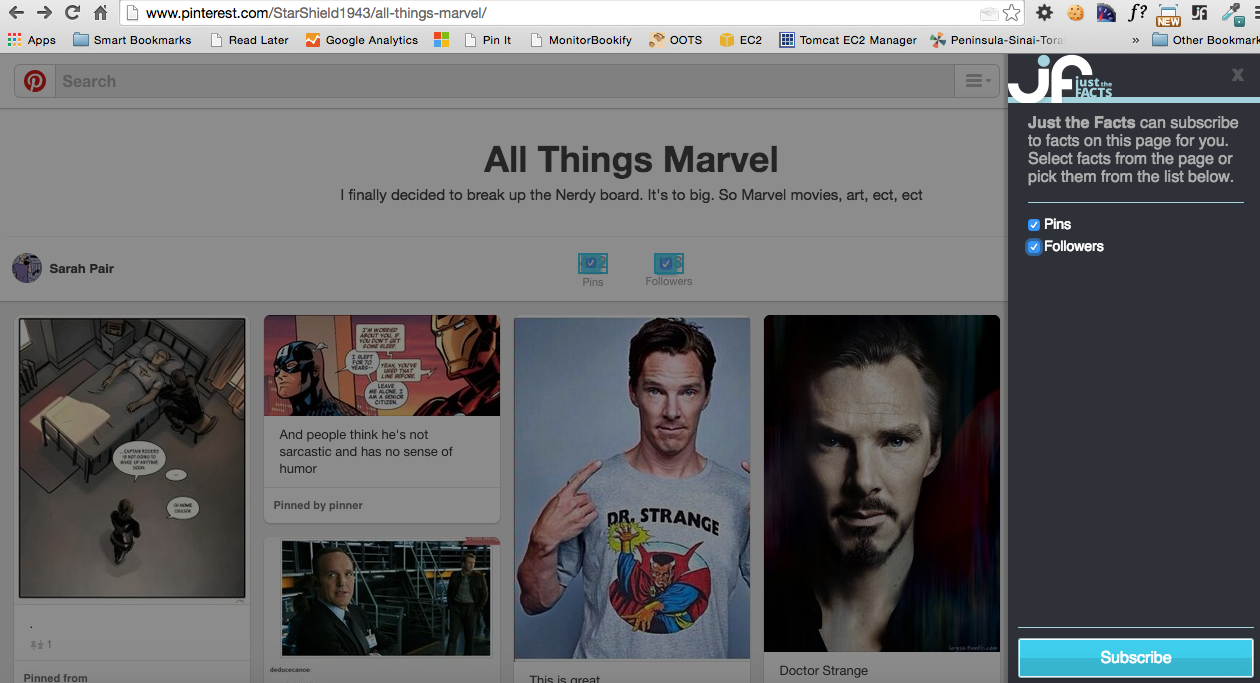Click the 'And people think he's not sarcastic' caption
Image resolution: width=1260 pixels, height=683 pixels.
[x=366, y=452]
